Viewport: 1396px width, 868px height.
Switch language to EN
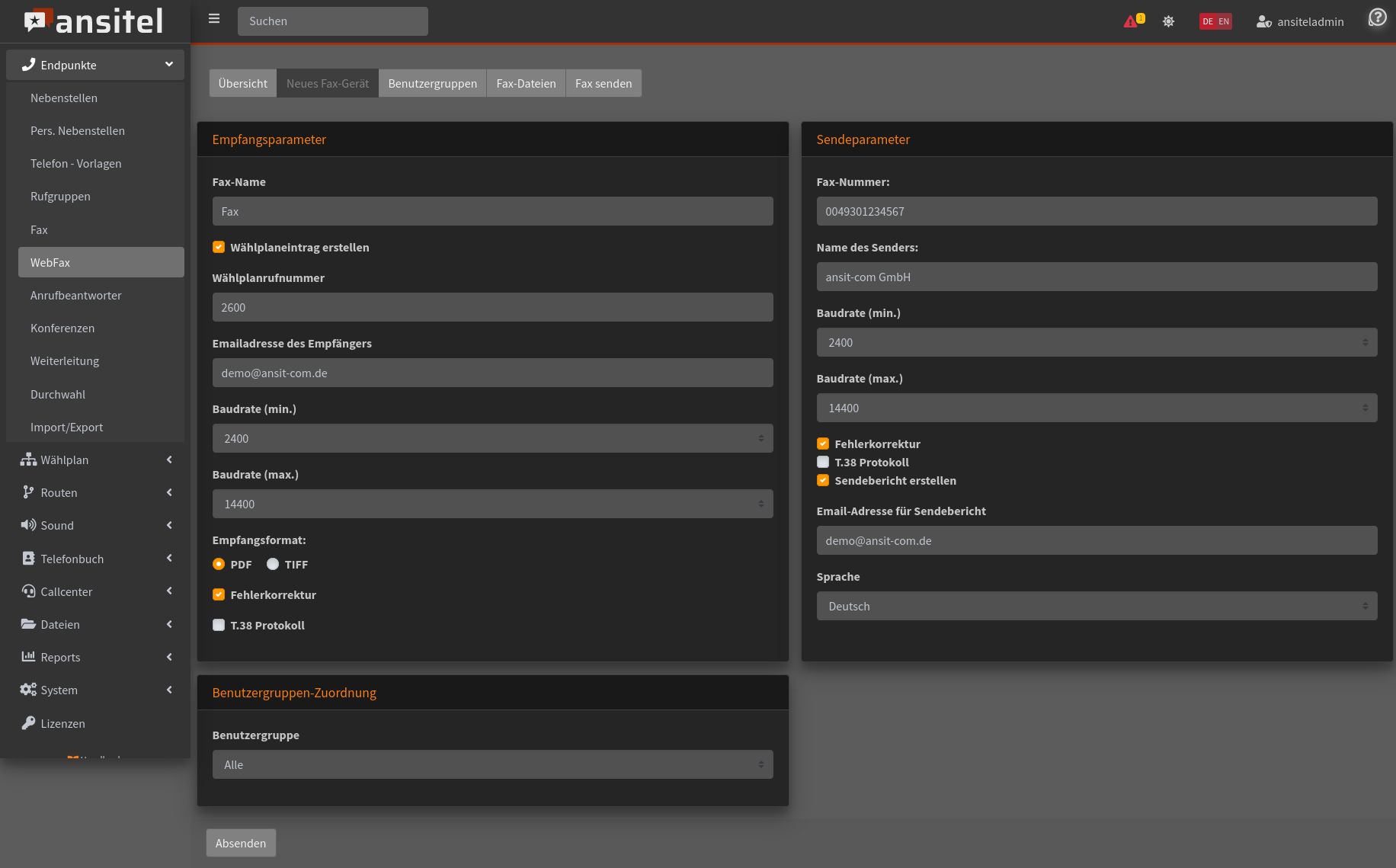click(1224, 21)
